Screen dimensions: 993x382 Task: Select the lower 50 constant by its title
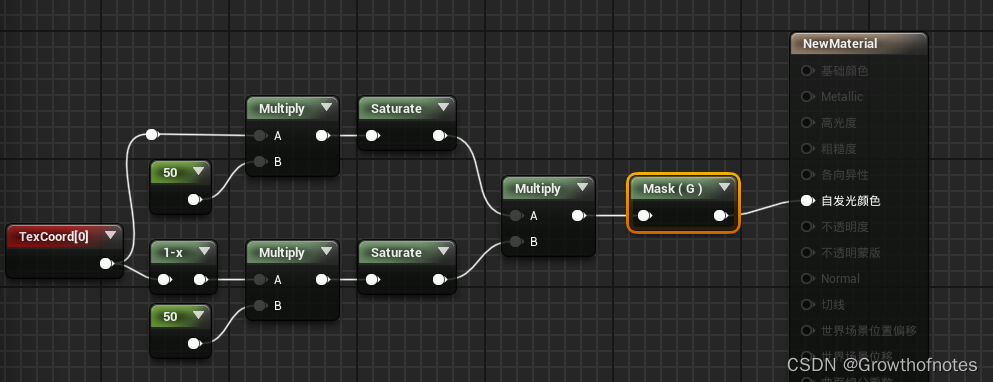coord(170,316)
